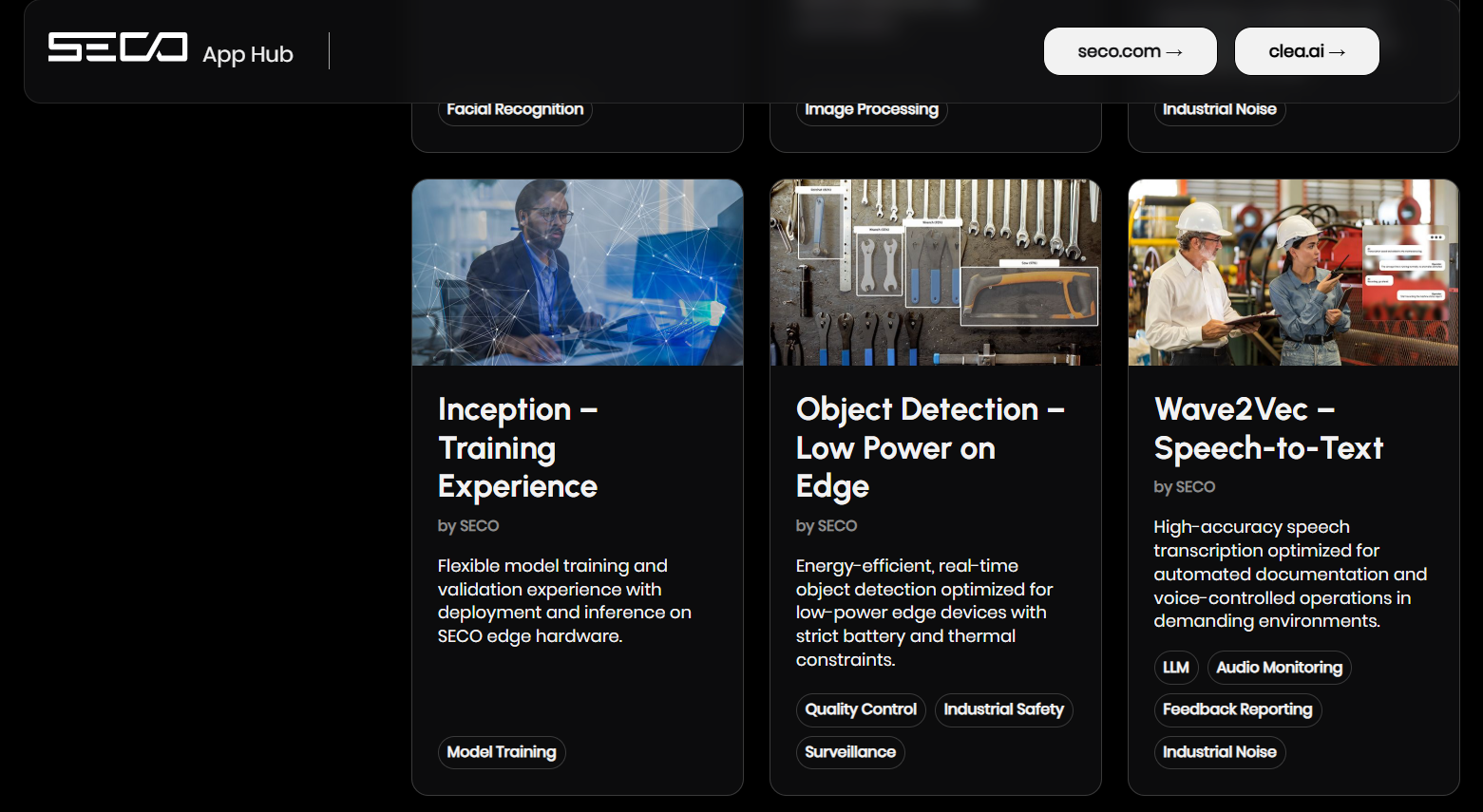The image size is (1483, 812).
Task: Select the Feedback Reporting tag
Action: (1237, 709)
